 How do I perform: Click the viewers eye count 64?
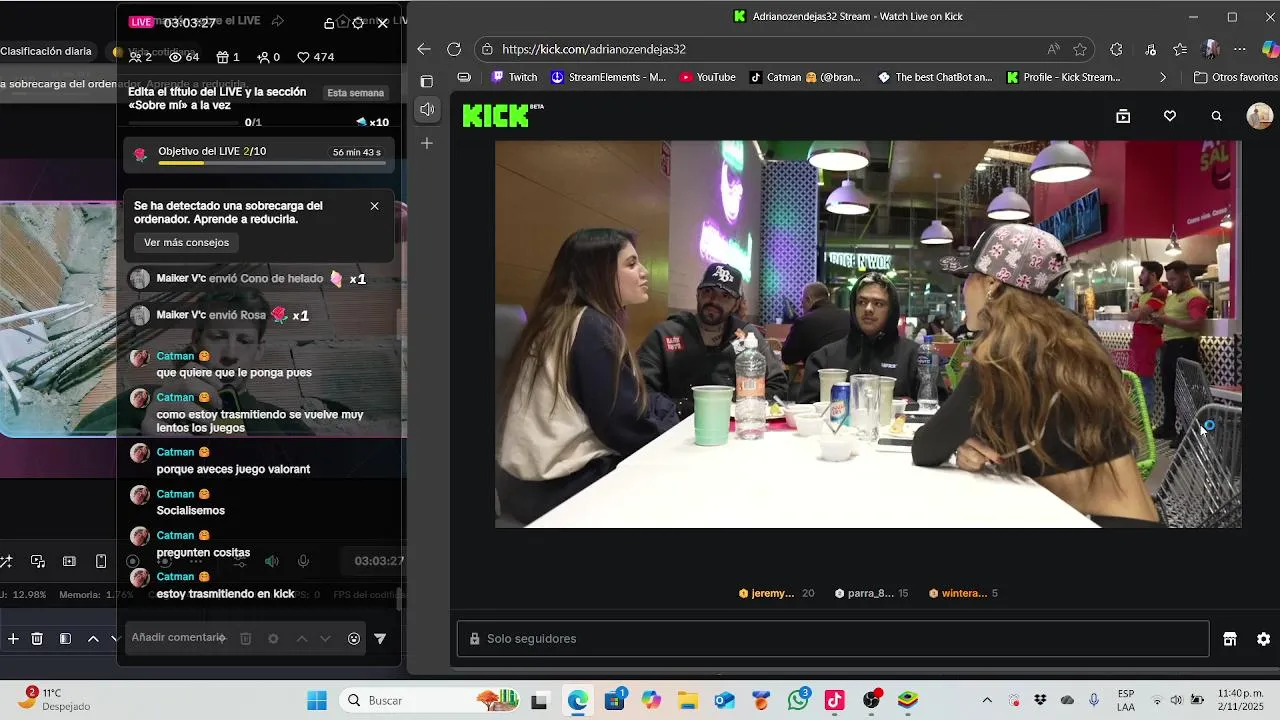tap(184, 57)
